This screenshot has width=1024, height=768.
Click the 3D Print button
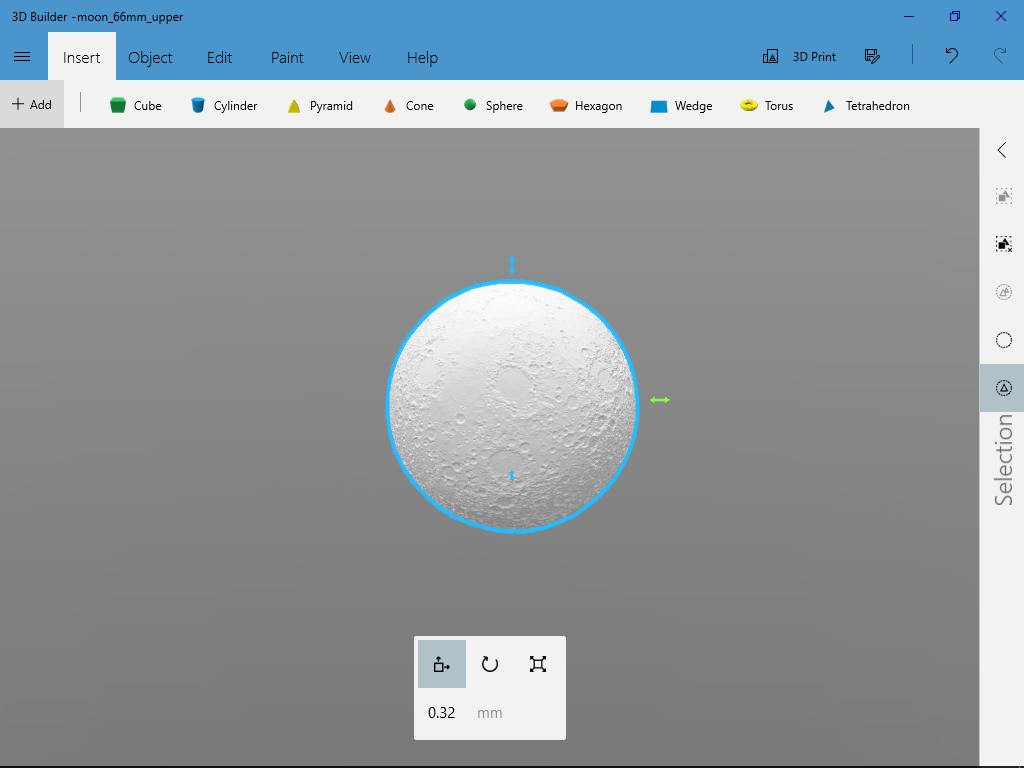tap(799, 57)
